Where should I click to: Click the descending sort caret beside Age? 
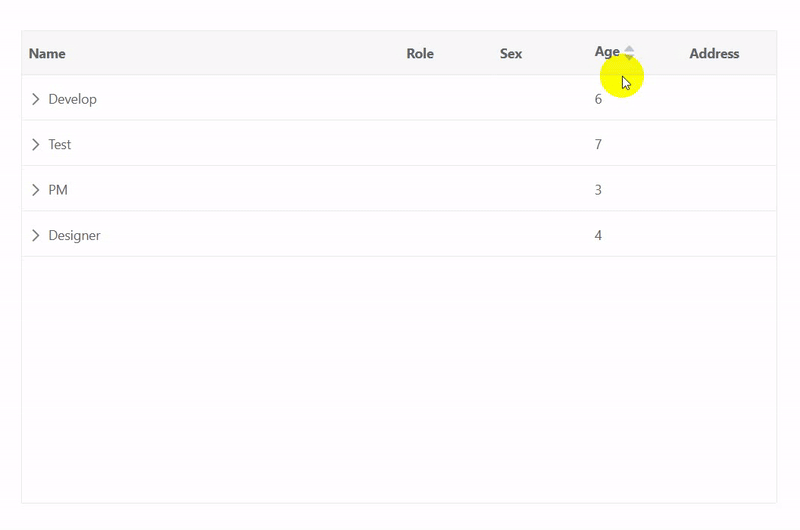pyautogui.click(x=629, y=58)
